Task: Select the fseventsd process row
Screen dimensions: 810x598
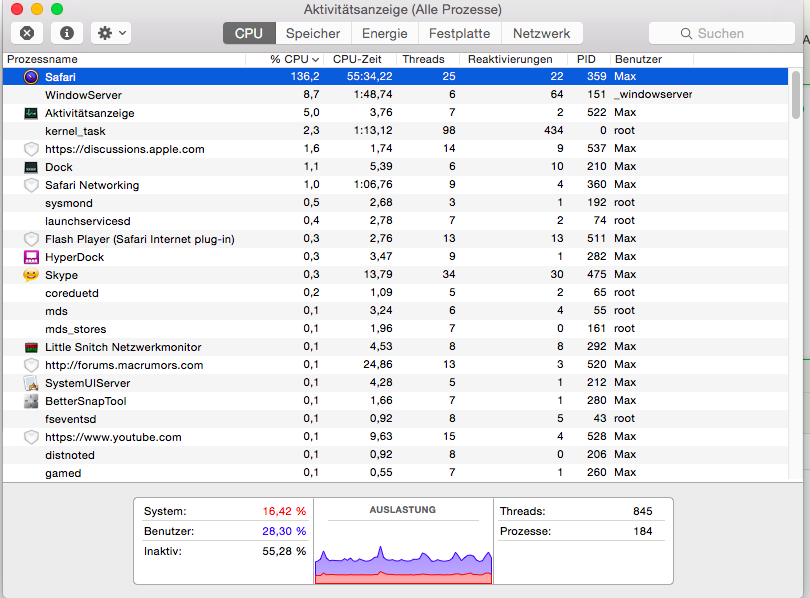Action: pyautogui.click(x=396, y=419)
